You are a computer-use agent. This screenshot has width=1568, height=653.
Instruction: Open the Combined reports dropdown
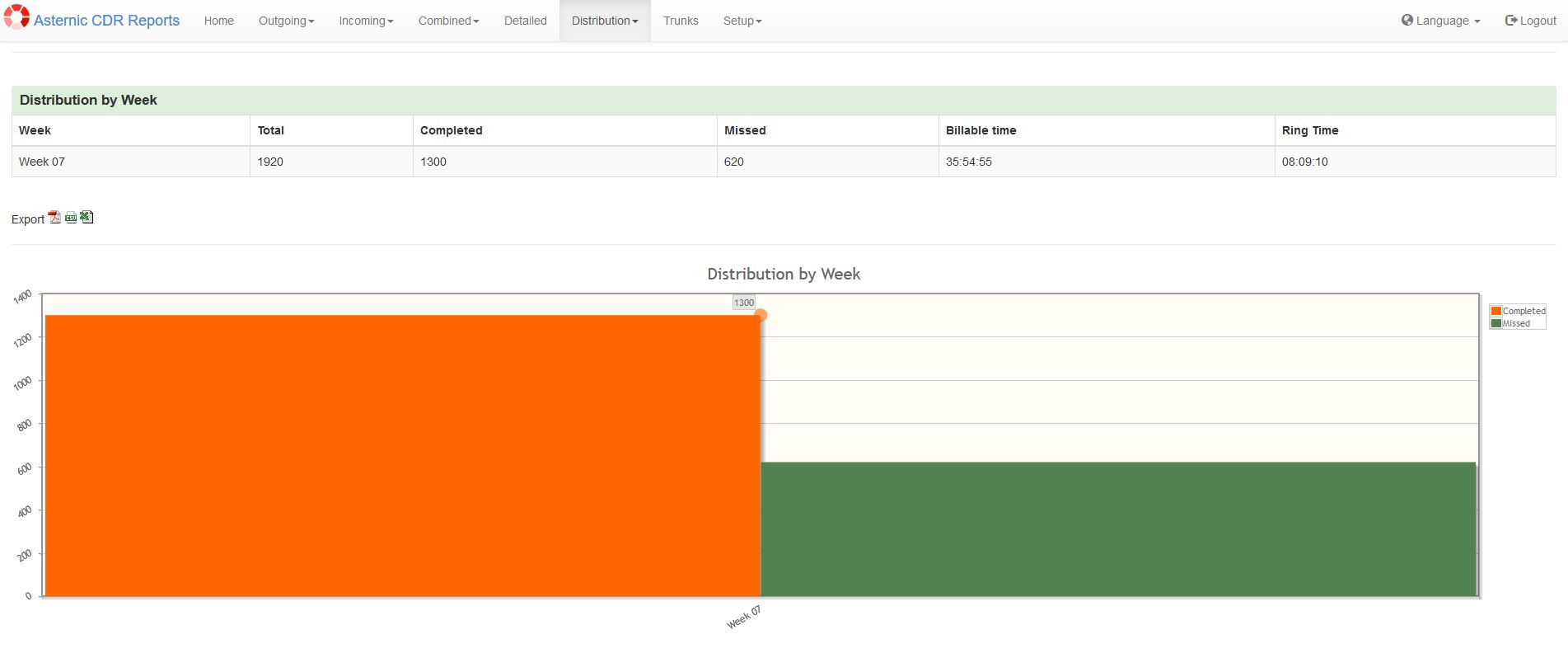448,21
